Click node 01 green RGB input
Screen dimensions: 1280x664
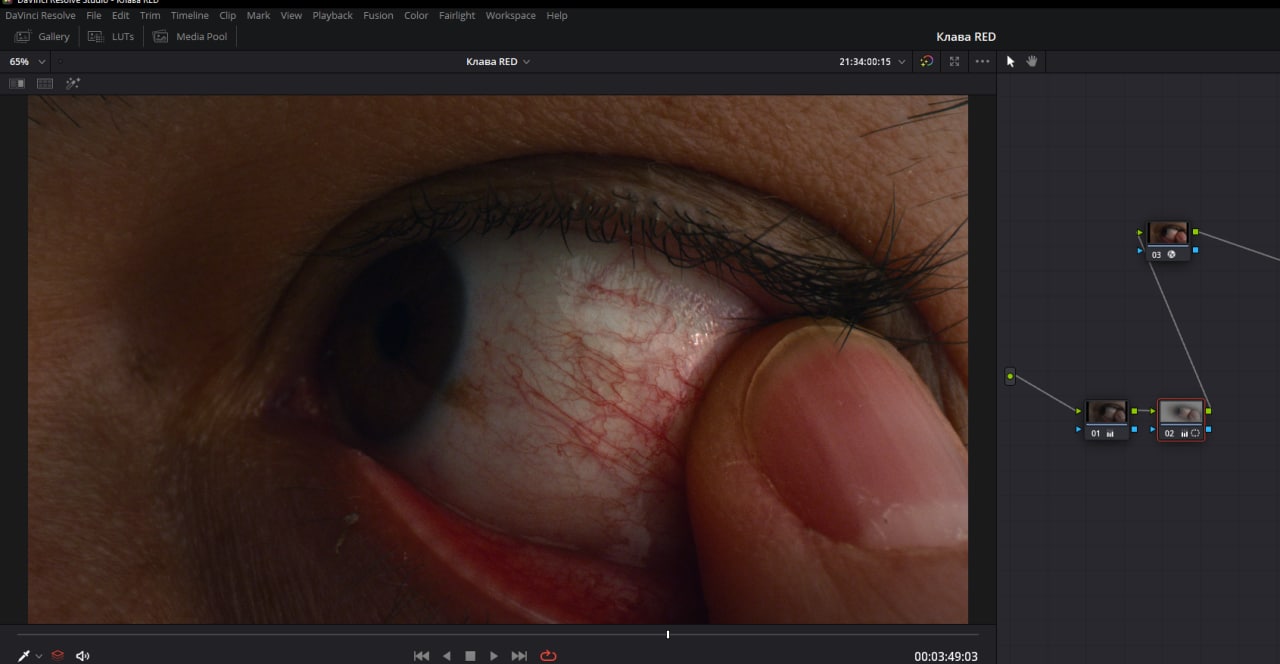[x=1079, y=411]
